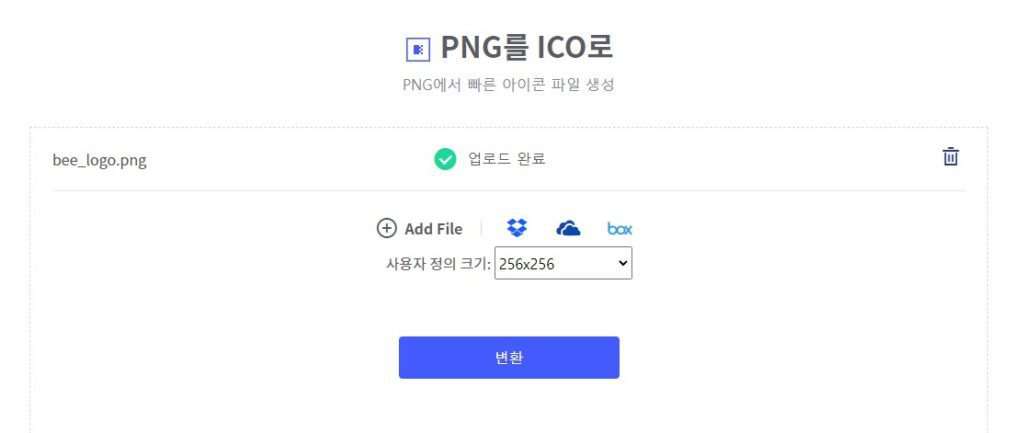
Task: Import a file from Dropbox
Action: (517, 228)
